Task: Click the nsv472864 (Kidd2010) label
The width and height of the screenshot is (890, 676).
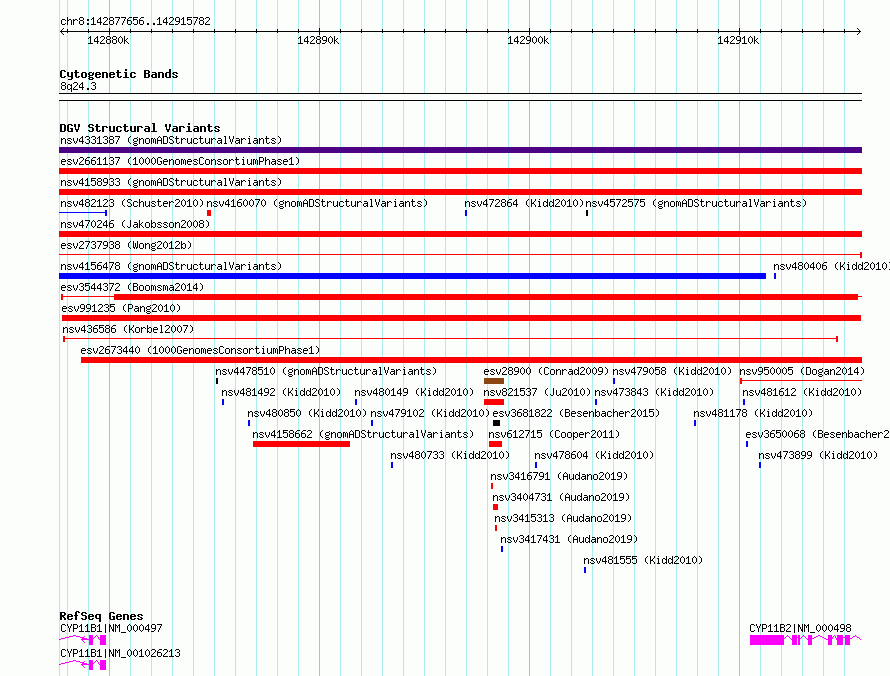Action: click(524, 203)
